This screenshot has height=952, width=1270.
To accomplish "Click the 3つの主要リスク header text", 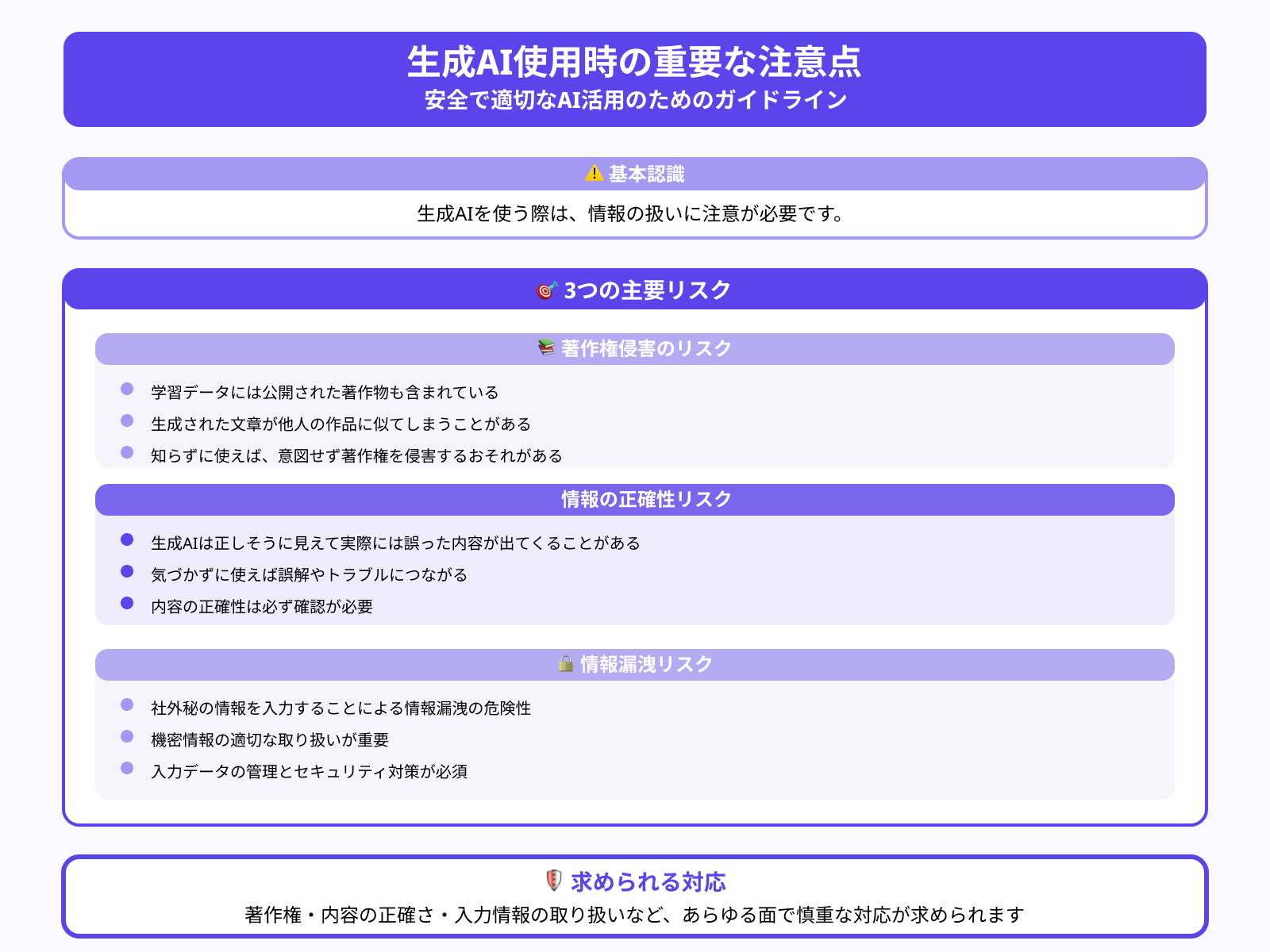I will click(648, 290).
